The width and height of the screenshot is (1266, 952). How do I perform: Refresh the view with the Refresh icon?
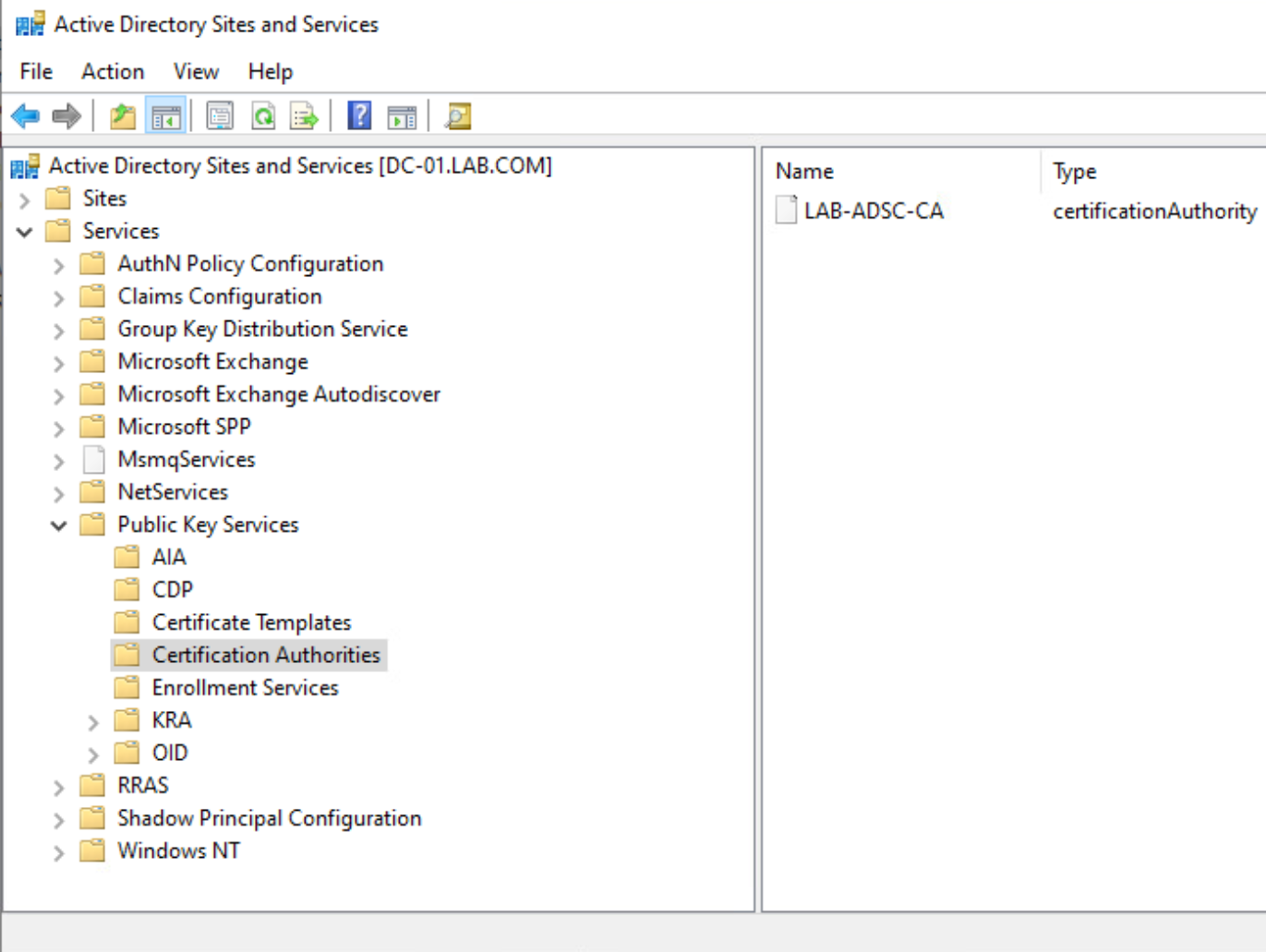[x=262, y=114]
